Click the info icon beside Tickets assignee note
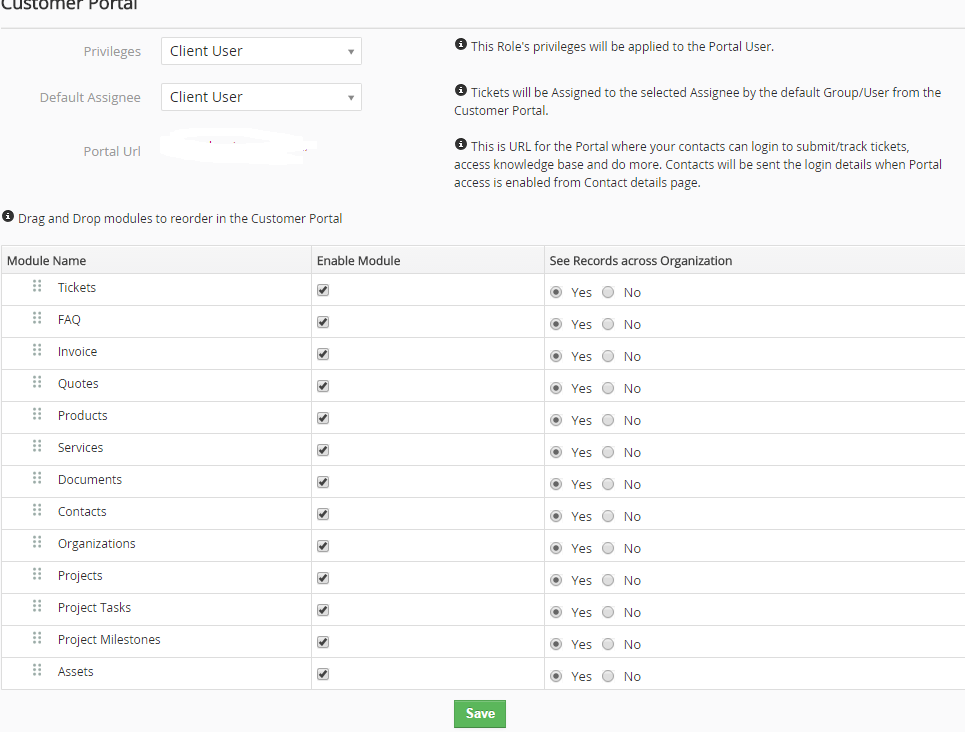Screen dimensions: 965x732 tap(460, 90)
